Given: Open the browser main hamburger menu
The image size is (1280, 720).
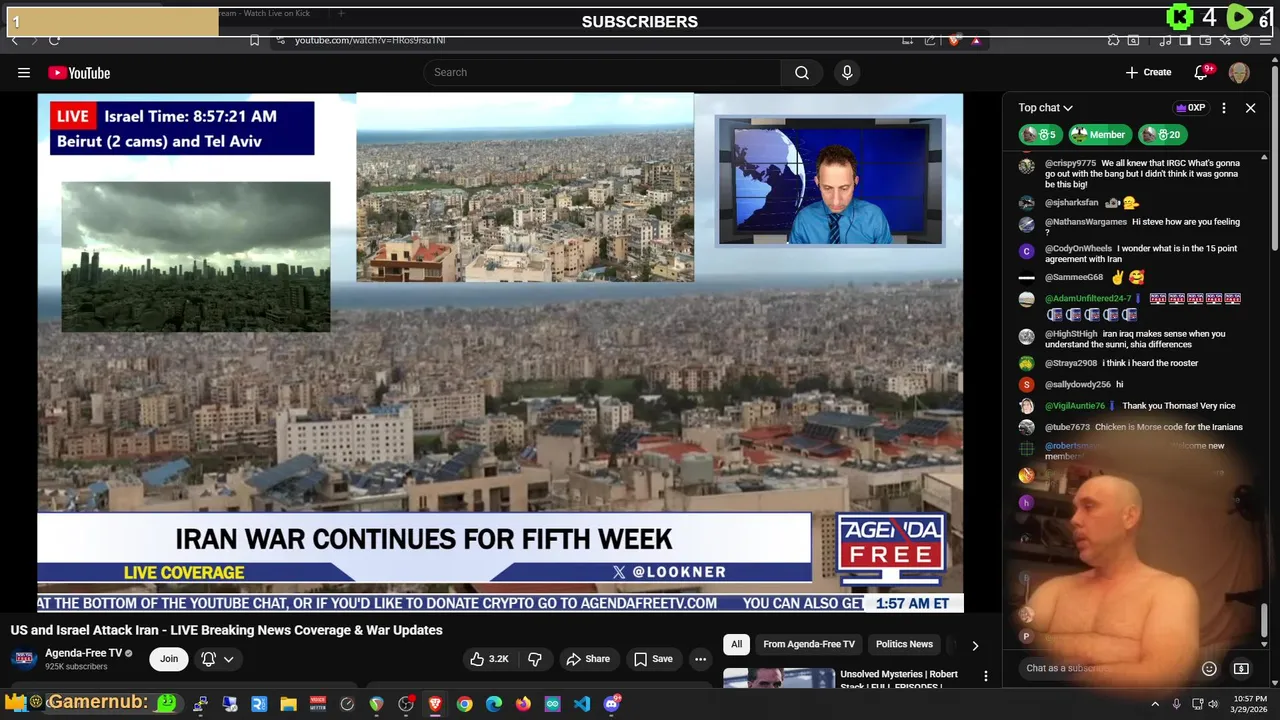Looking at the screenshot, I should [x=1265, y=40].
